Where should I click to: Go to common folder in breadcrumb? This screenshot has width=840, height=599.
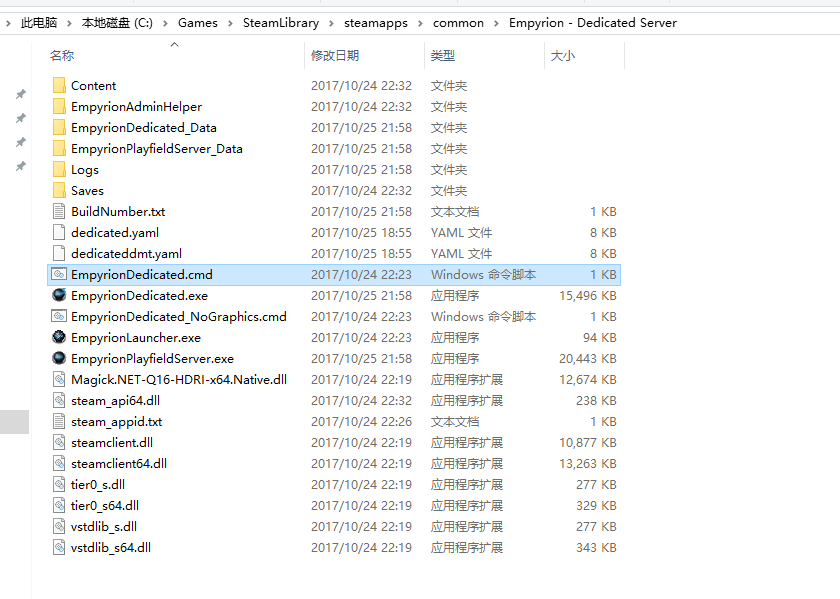tap(458, 23)
